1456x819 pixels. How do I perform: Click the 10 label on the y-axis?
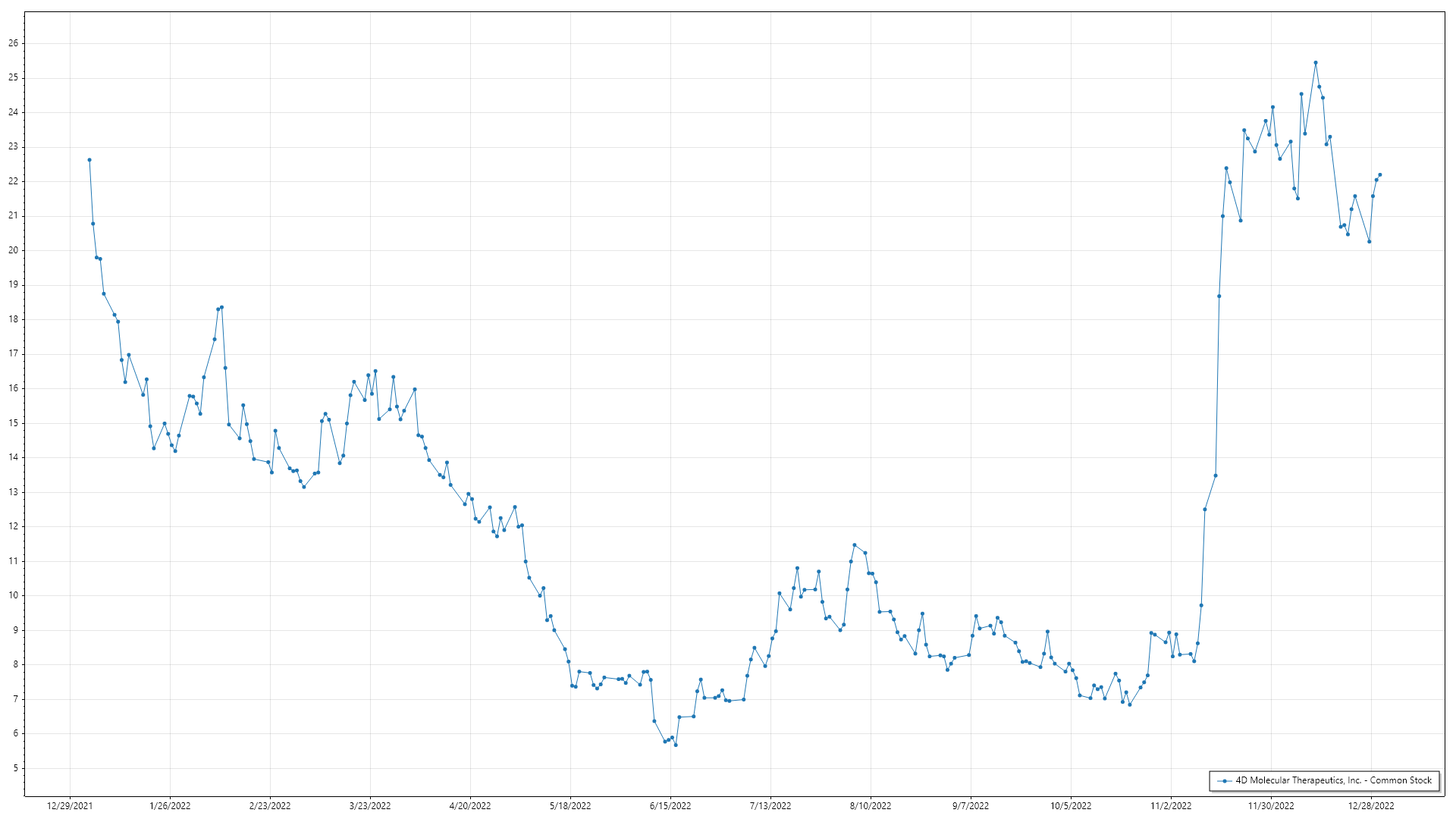[14, 595]
